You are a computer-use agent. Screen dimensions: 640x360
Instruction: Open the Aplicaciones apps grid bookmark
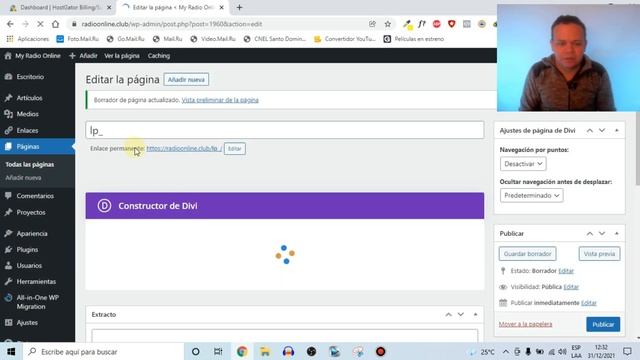(27, 39)
